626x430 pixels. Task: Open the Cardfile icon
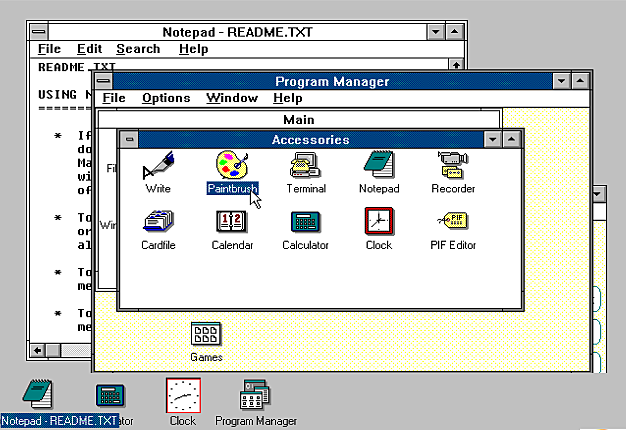pos(158,221)
